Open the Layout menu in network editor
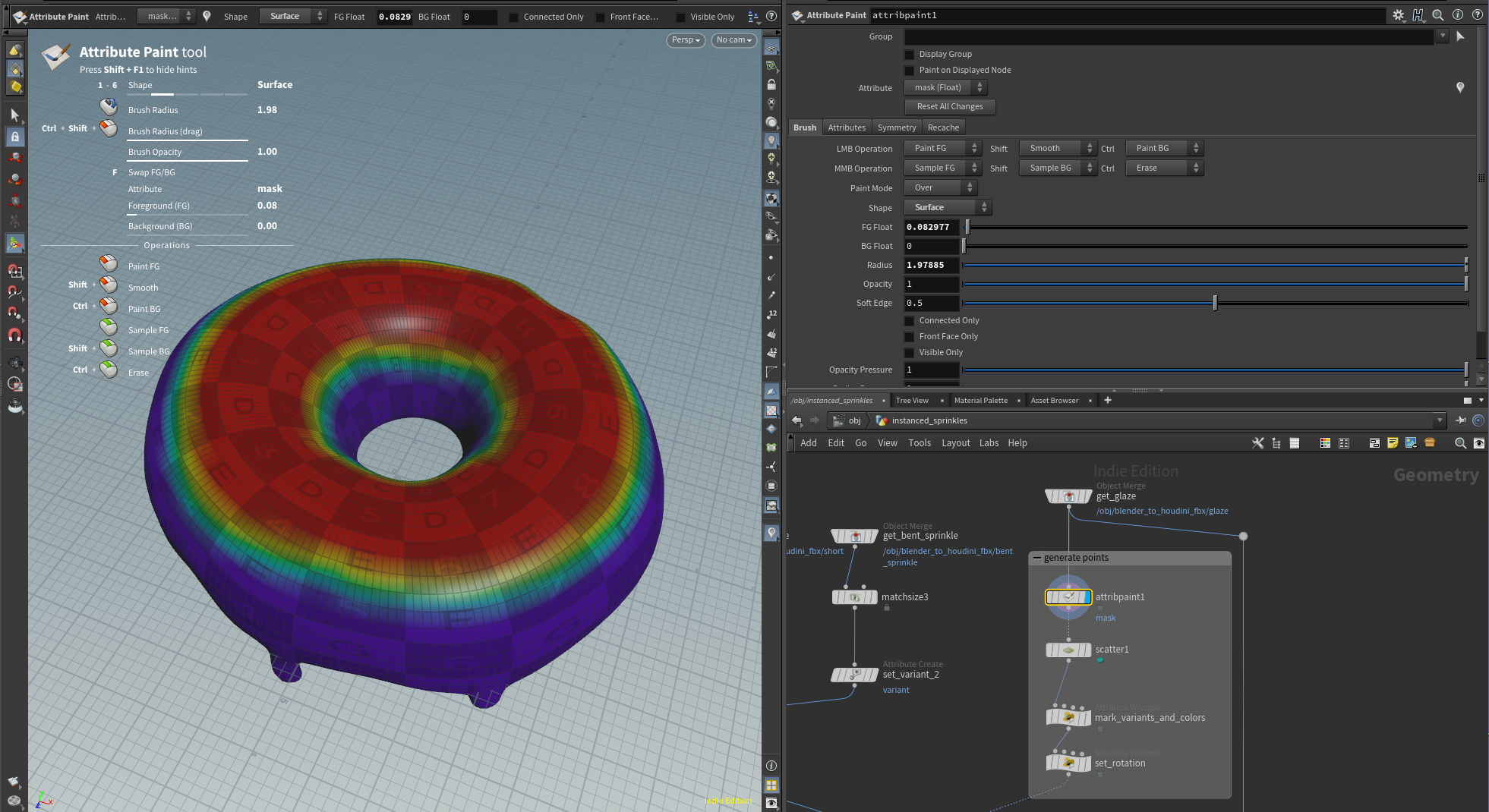The width and height of the screenshot is (1489, 812). coord(955,443)
